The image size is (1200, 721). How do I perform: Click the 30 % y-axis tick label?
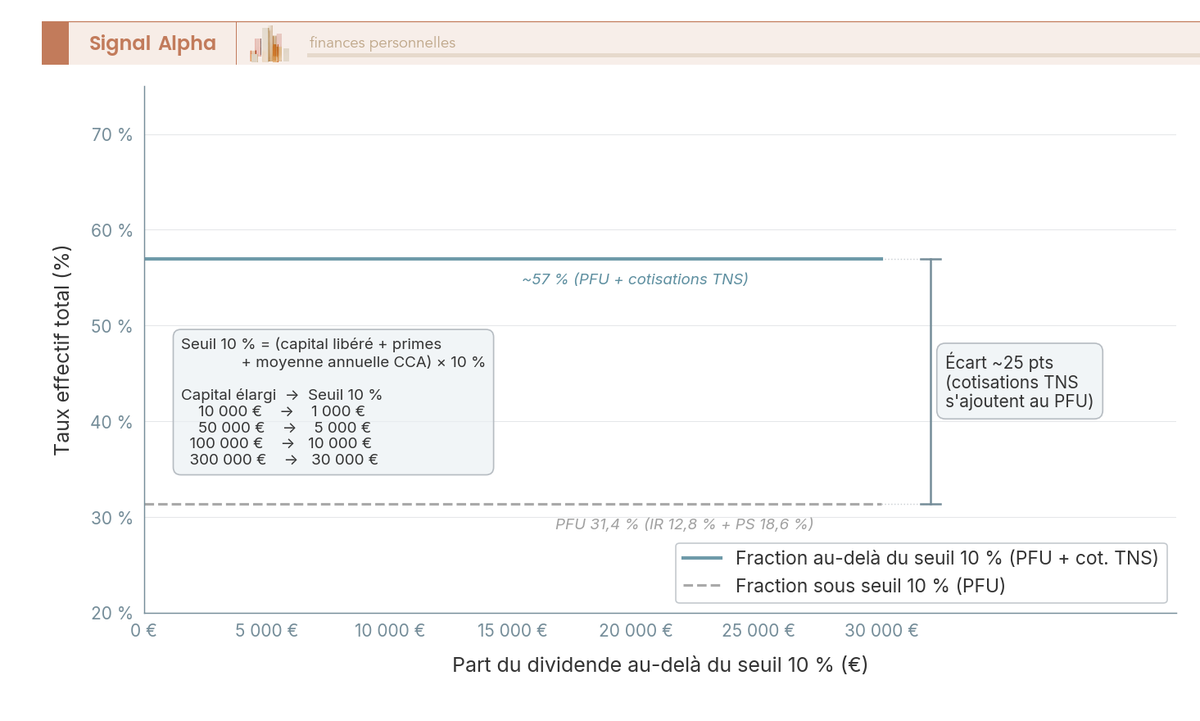coord(112,518)
